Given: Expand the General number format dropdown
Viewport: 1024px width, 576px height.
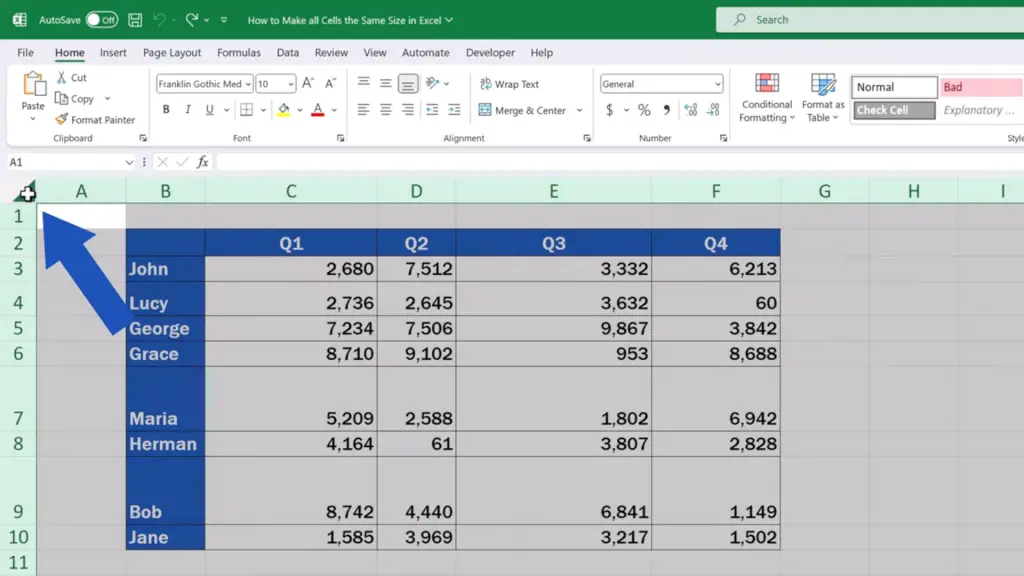Looking at the screenshot, I should pyautogui.click(x=718, y=84).
